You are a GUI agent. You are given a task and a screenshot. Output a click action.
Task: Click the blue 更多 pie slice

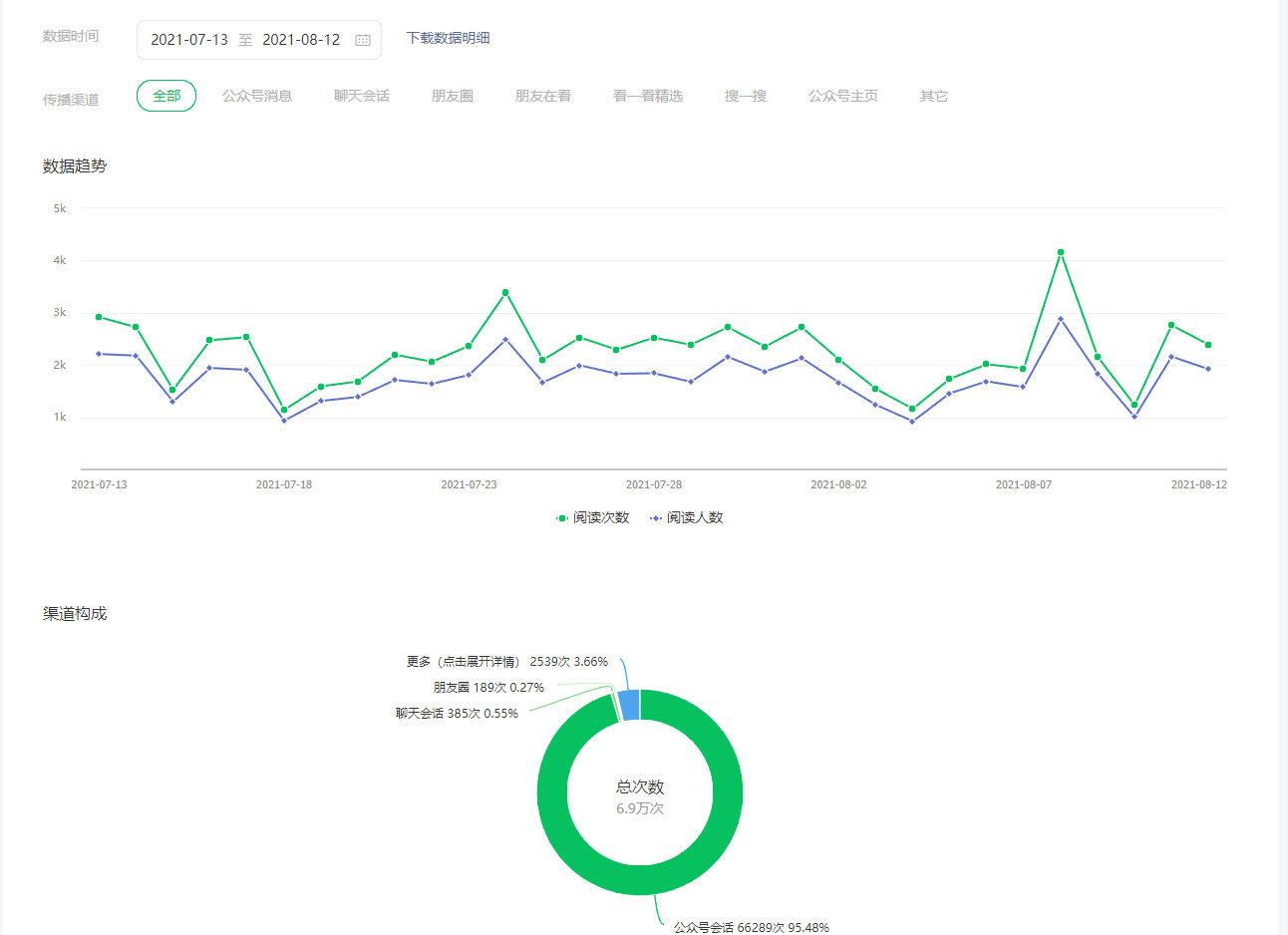coord(629,705)
